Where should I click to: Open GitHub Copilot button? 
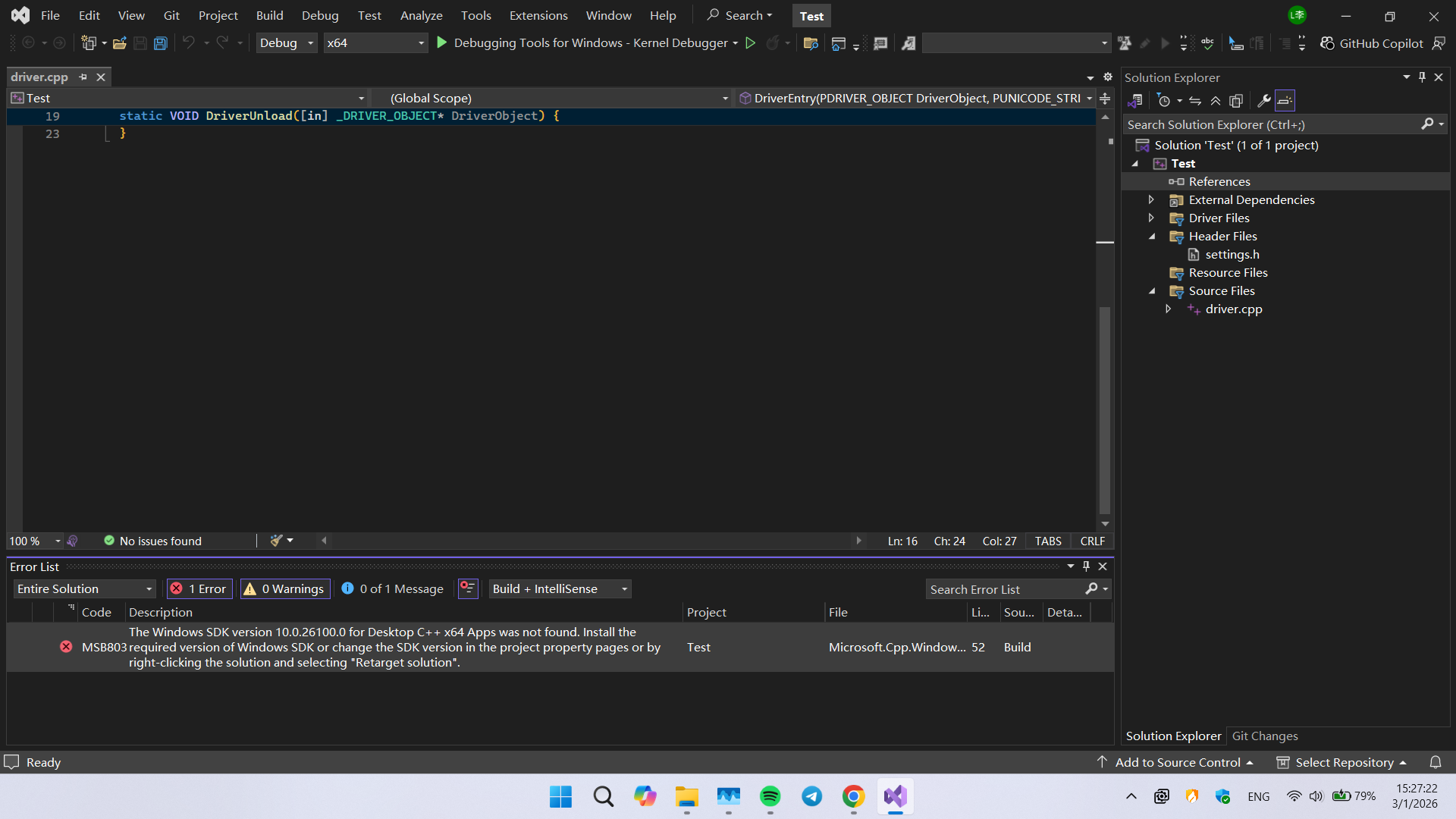pyautogui.click(x=1372, y=43)
